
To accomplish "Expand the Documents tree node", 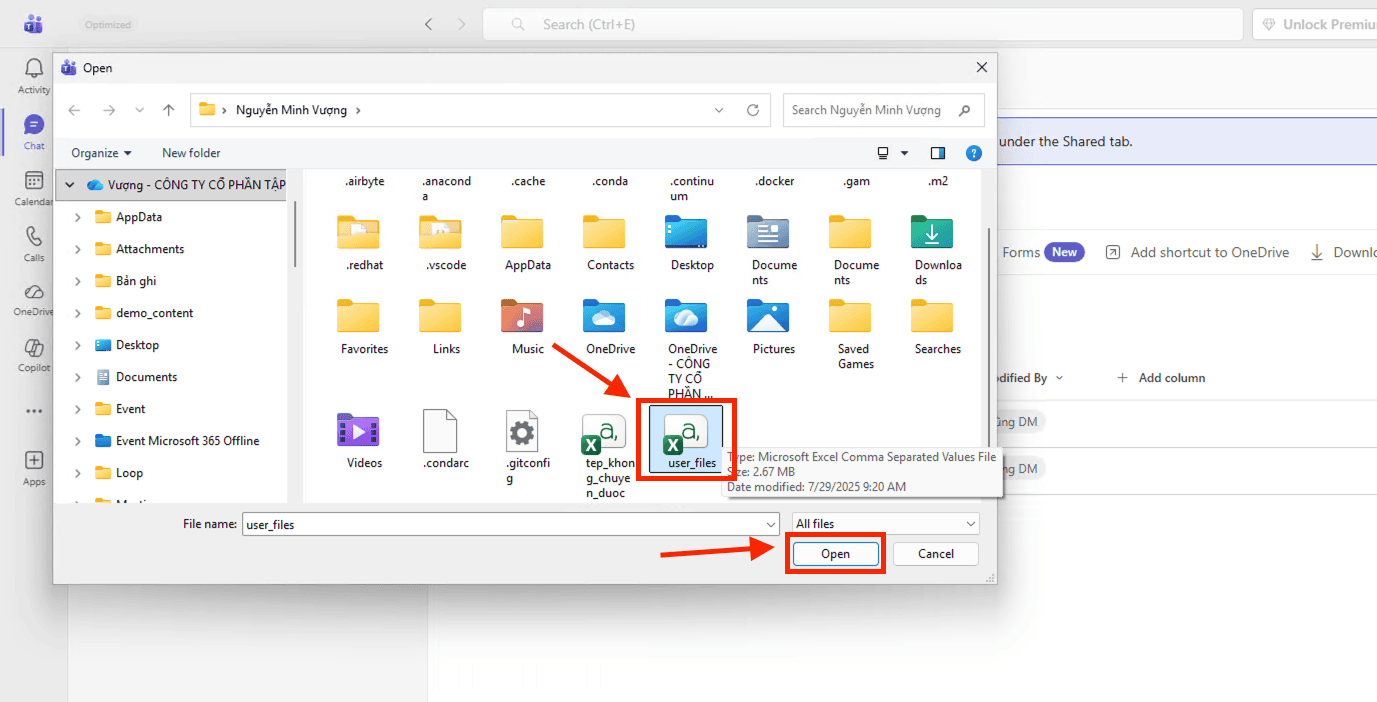I will pos(78,377).
